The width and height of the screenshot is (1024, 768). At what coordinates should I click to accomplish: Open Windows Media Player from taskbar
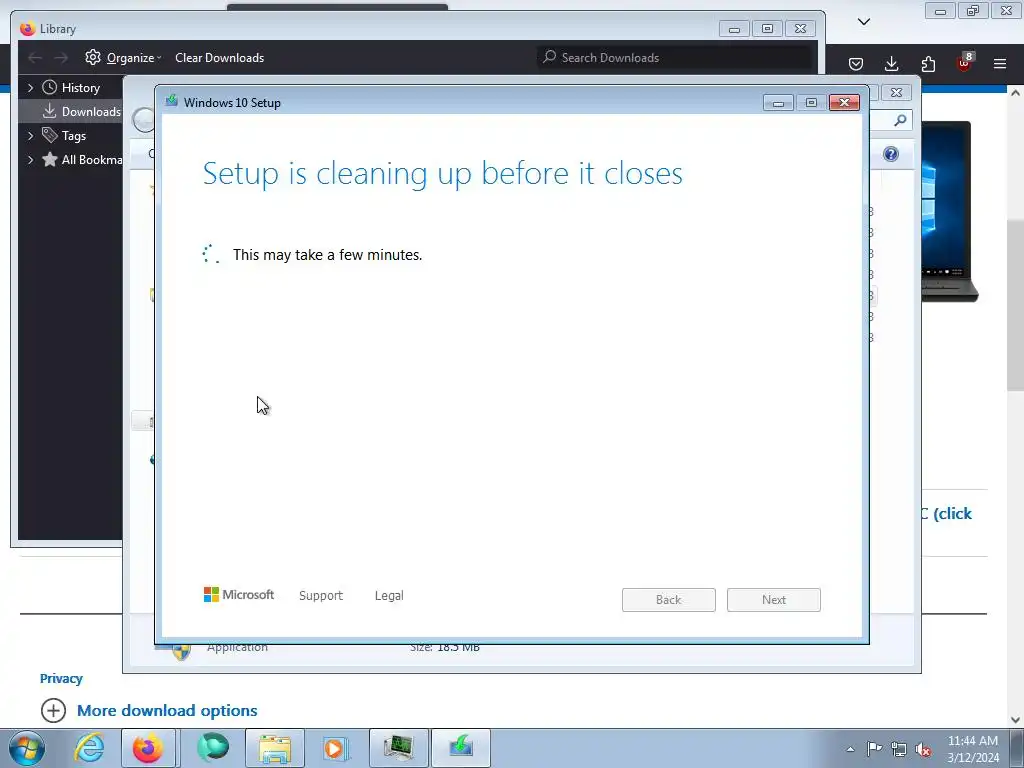coord(336,748)
